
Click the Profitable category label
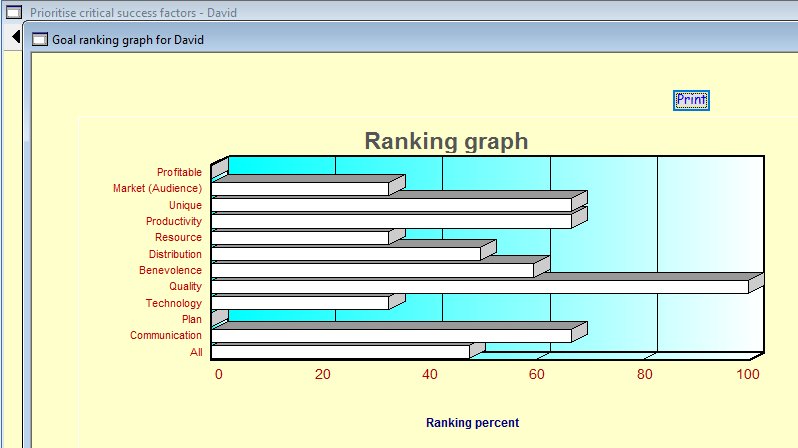coord(179,172)
